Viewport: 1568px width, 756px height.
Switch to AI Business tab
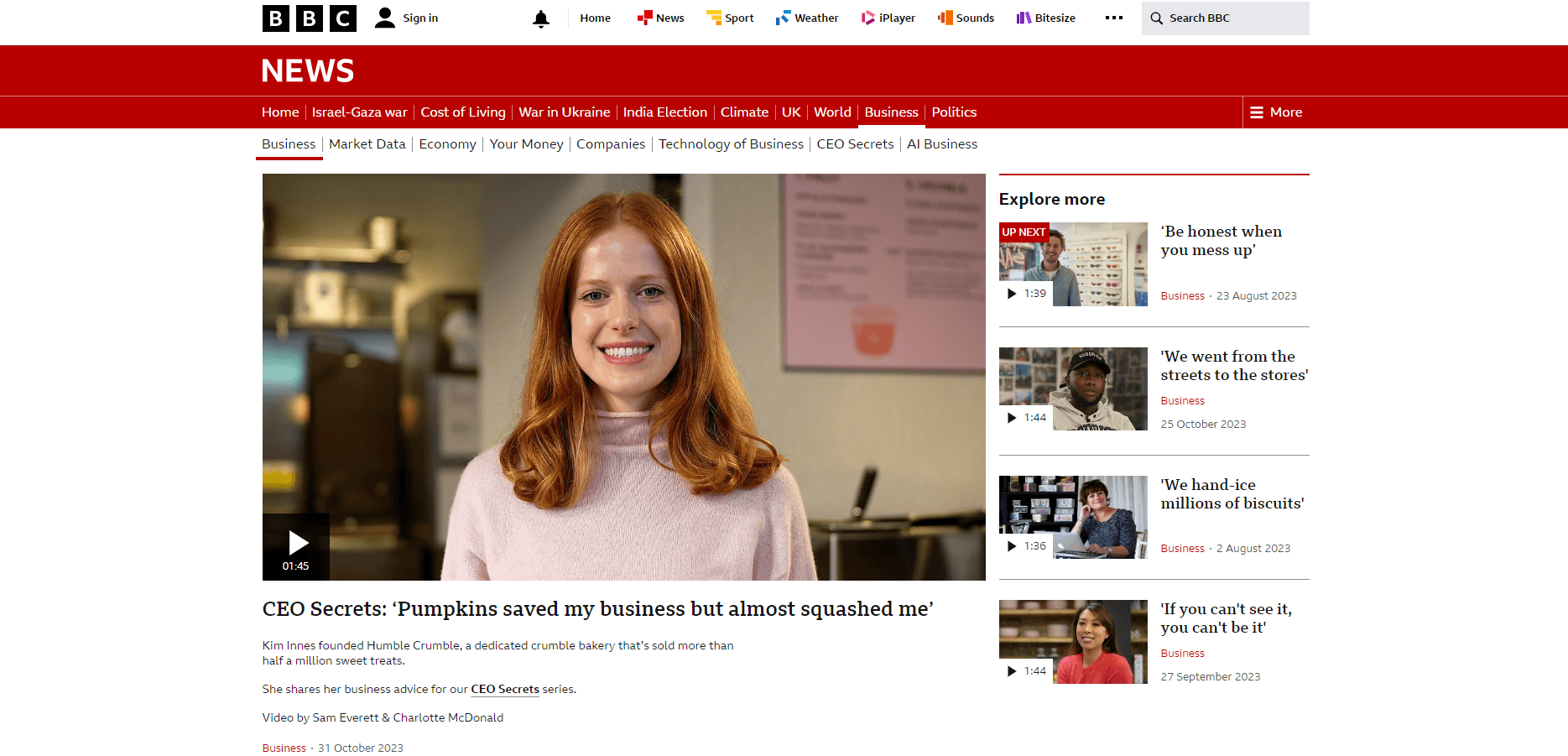942,144
